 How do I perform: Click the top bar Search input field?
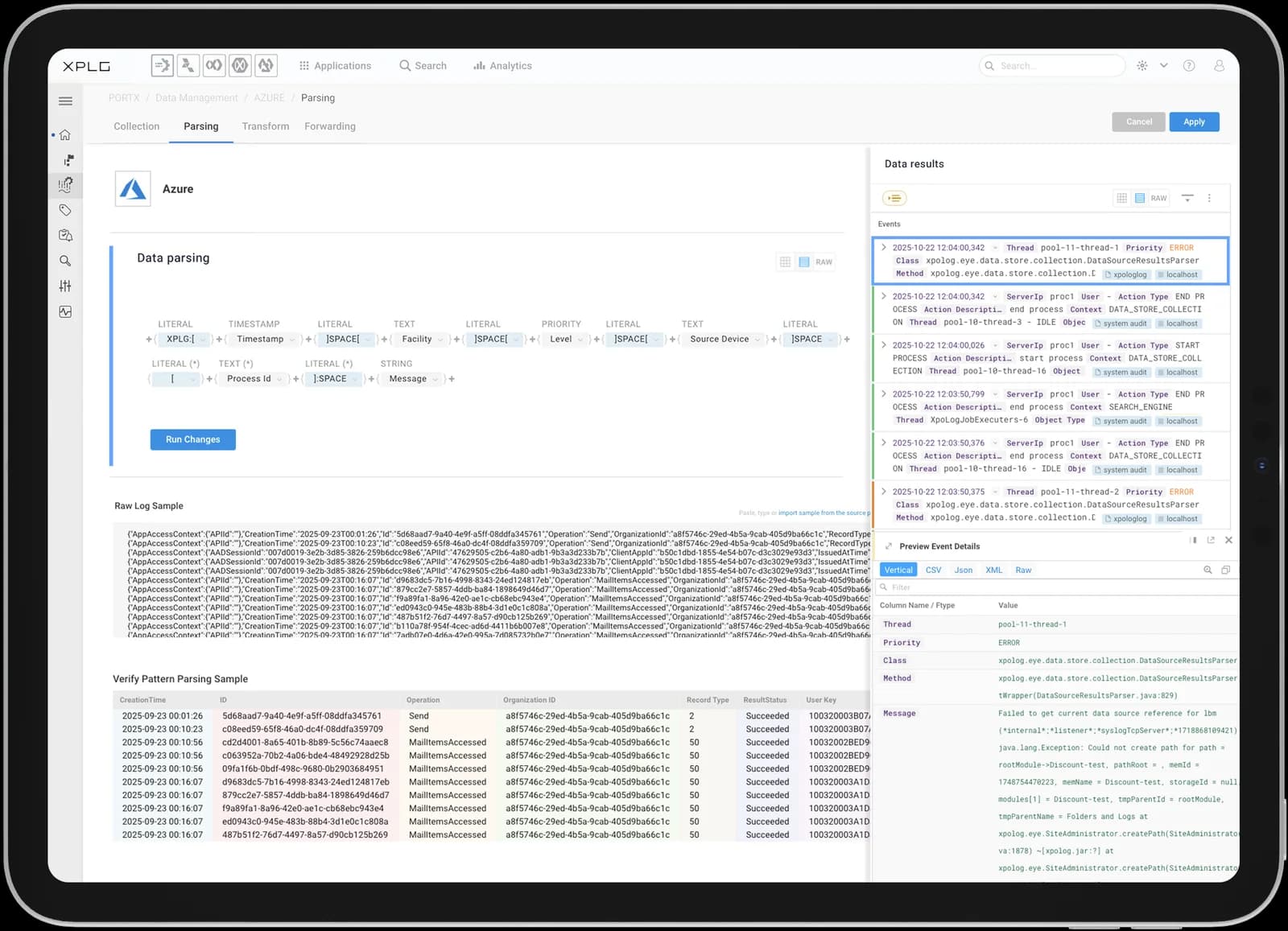point(1052,66)
